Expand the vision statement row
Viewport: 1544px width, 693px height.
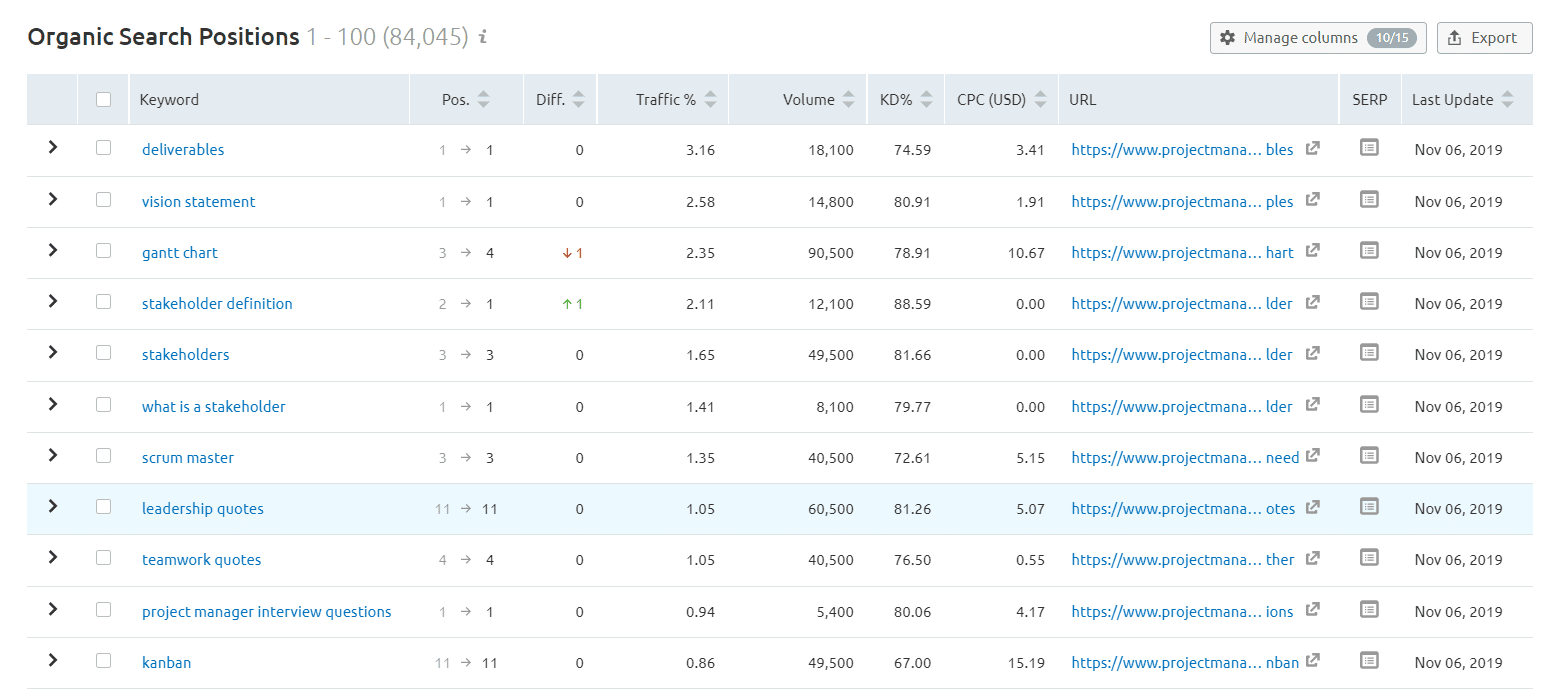pos(53,199)
